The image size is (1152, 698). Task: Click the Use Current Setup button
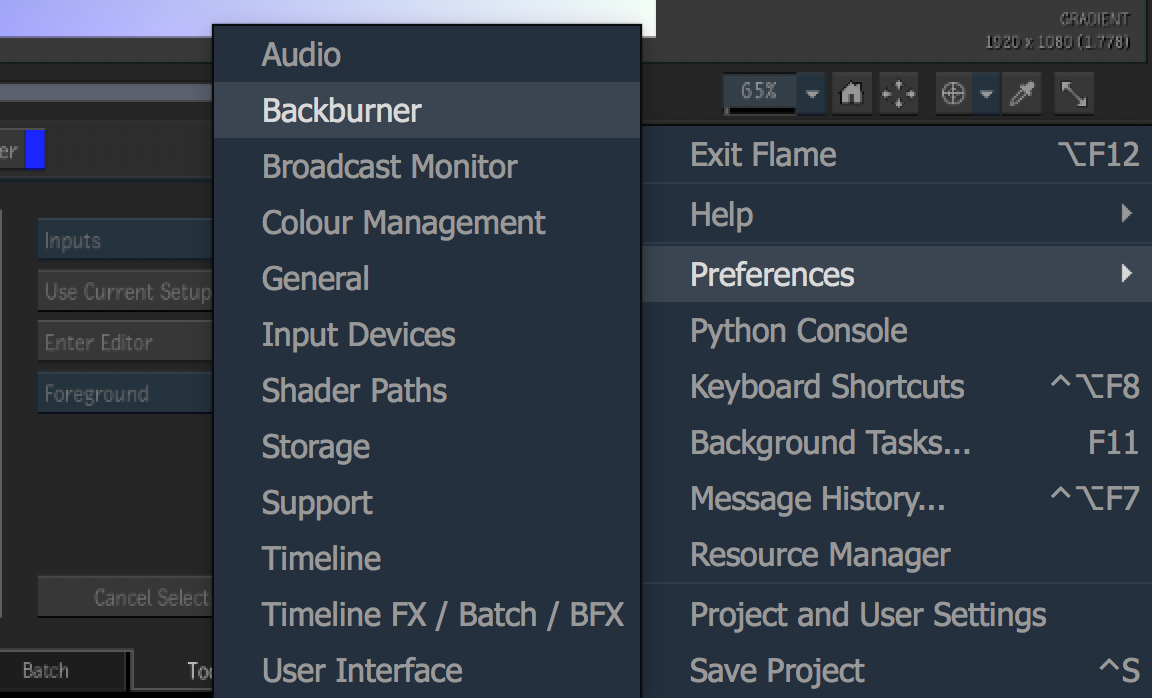pos(125,292)
